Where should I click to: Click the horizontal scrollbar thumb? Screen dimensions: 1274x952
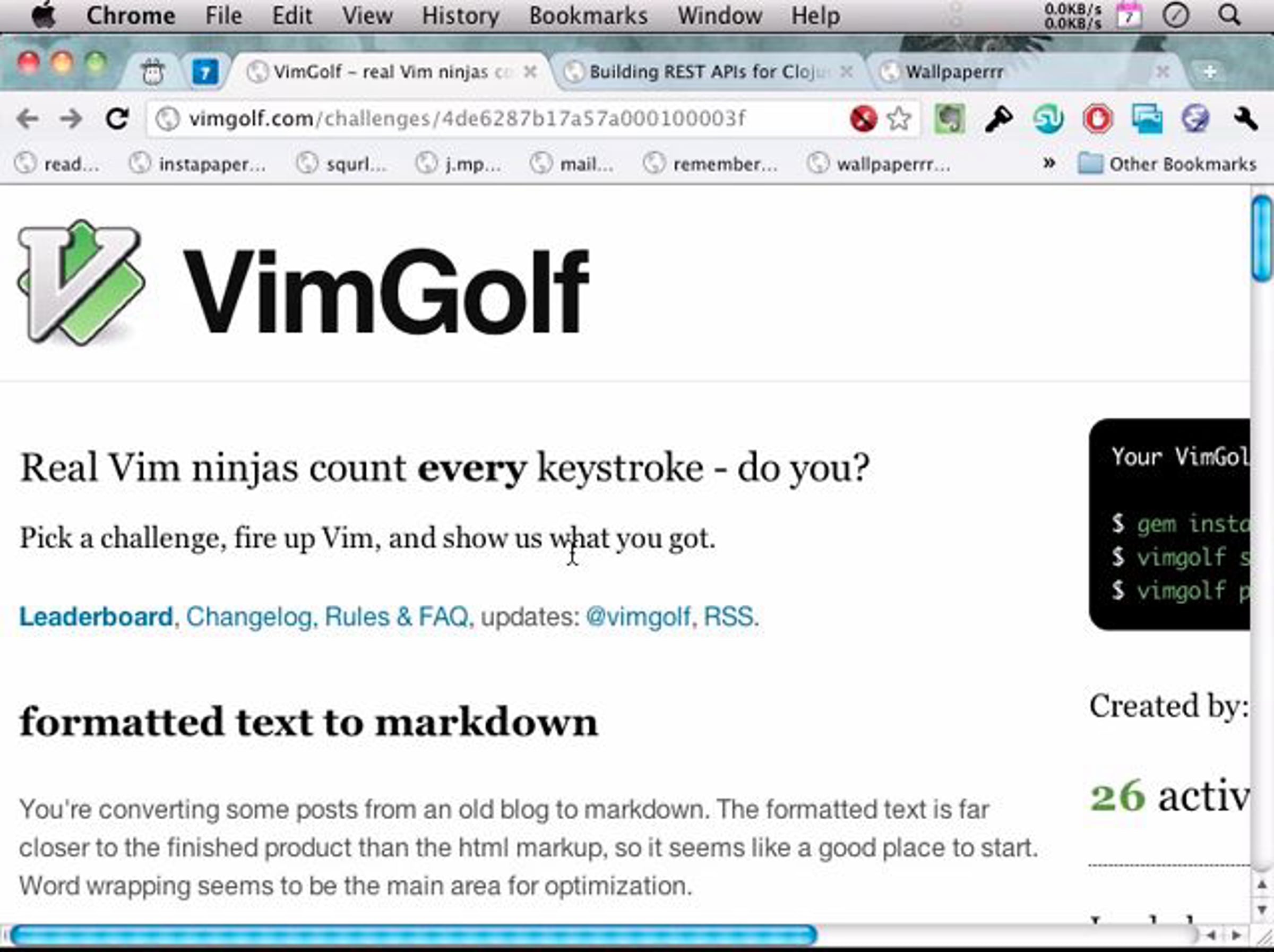point(413,936)
